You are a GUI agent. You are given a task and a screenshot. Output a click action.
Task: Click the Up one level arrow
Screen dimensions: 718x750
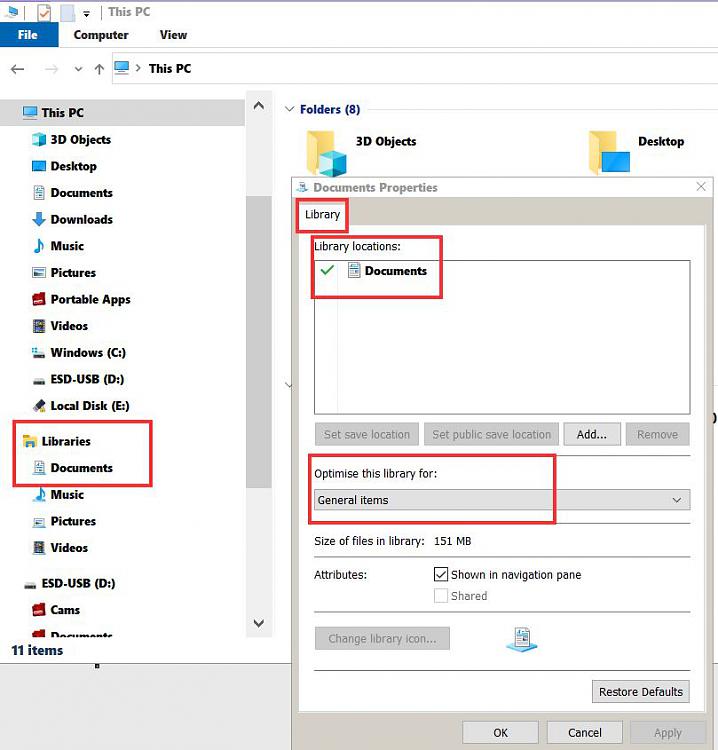pyautogui.click(x=99, y=69)
